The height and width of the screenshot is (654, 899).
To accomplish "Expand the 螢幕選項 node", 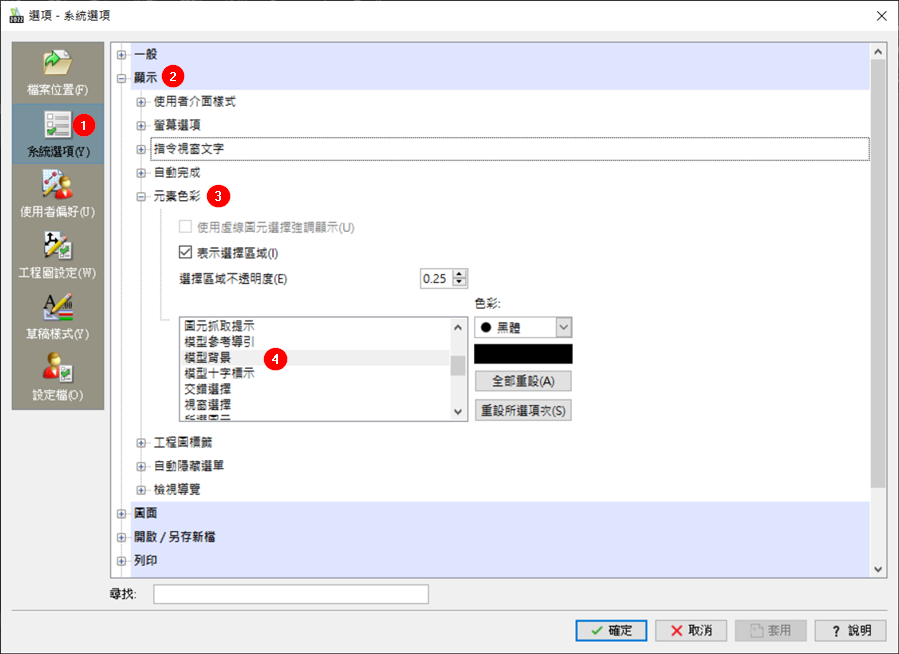I will click(141, 126).
